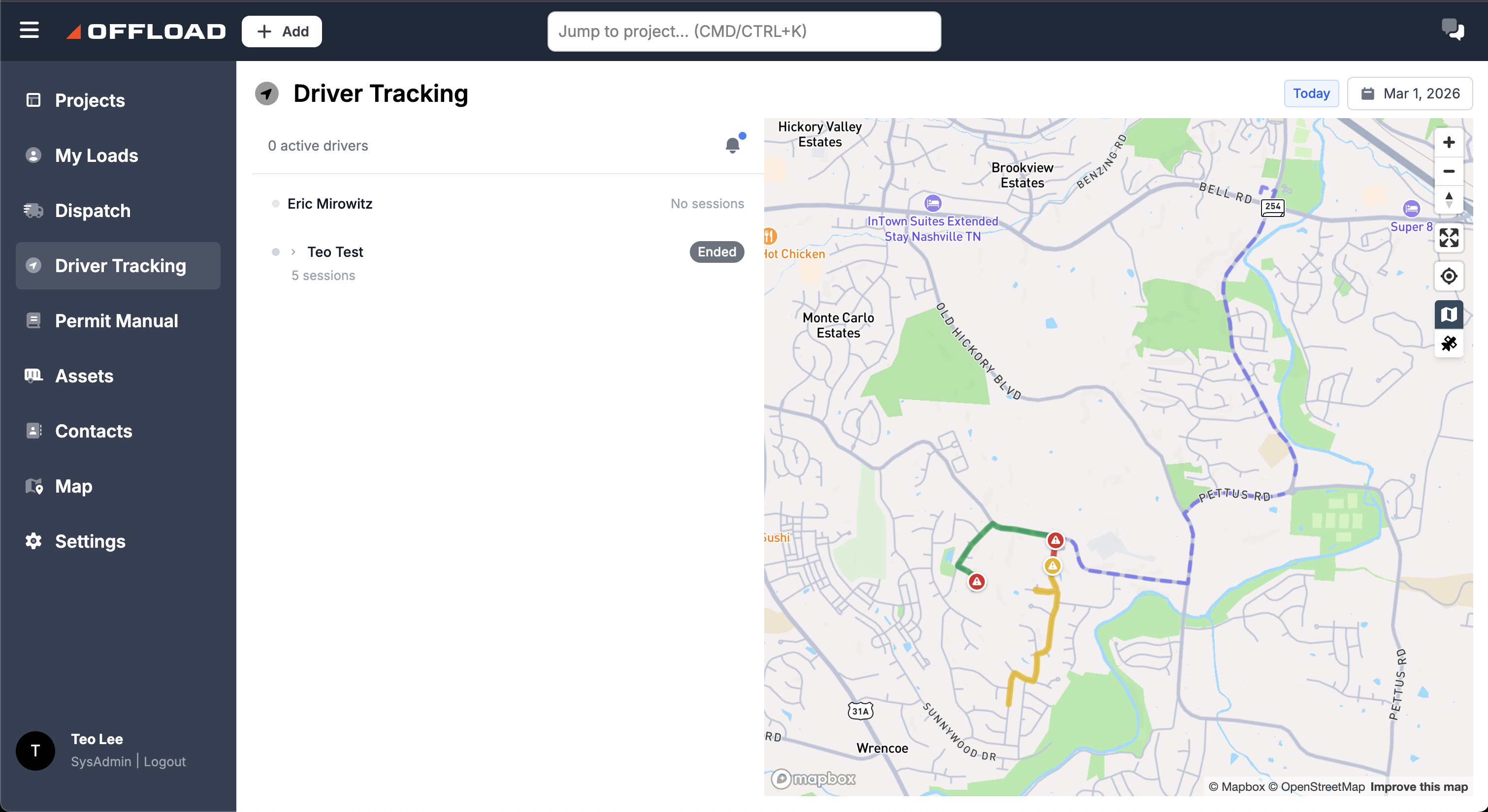Click the Logout link
The image size is (1488, 812).
(164, 761)
